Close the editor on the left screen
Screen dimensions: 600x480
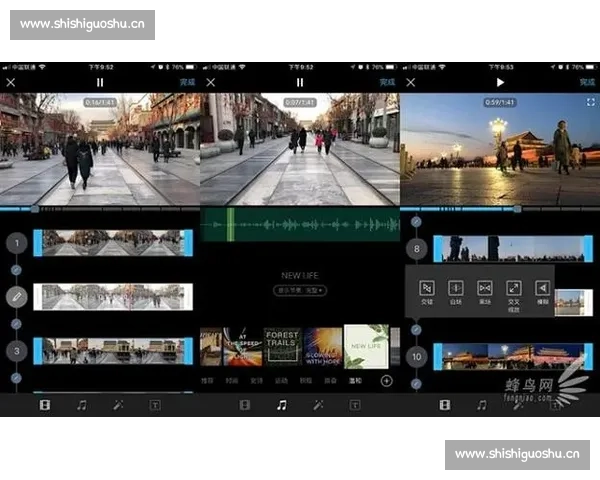pos(11,82)
